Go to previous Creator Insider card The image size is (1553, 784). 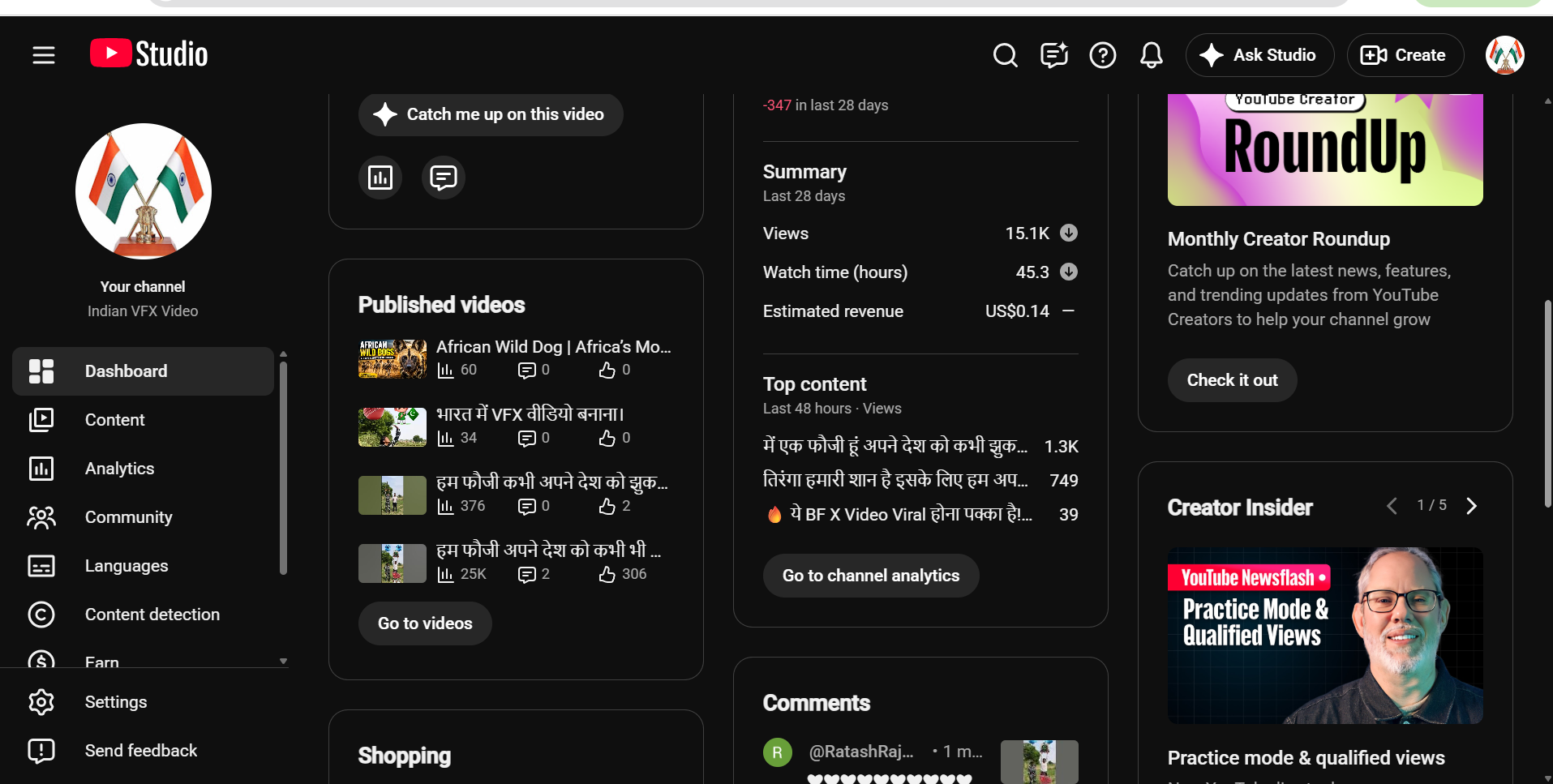coord(1392,506)
